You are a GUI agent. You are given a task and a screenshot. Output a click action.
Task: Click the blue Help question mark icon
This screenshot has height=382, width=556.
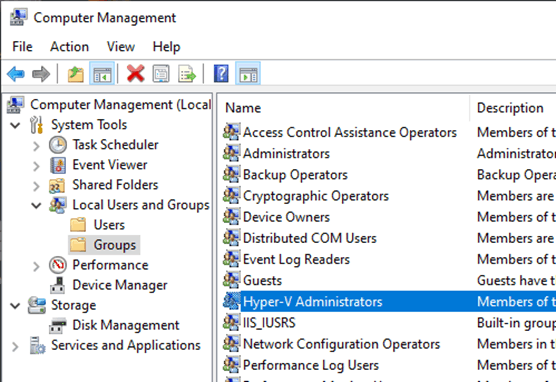[221, 73]
